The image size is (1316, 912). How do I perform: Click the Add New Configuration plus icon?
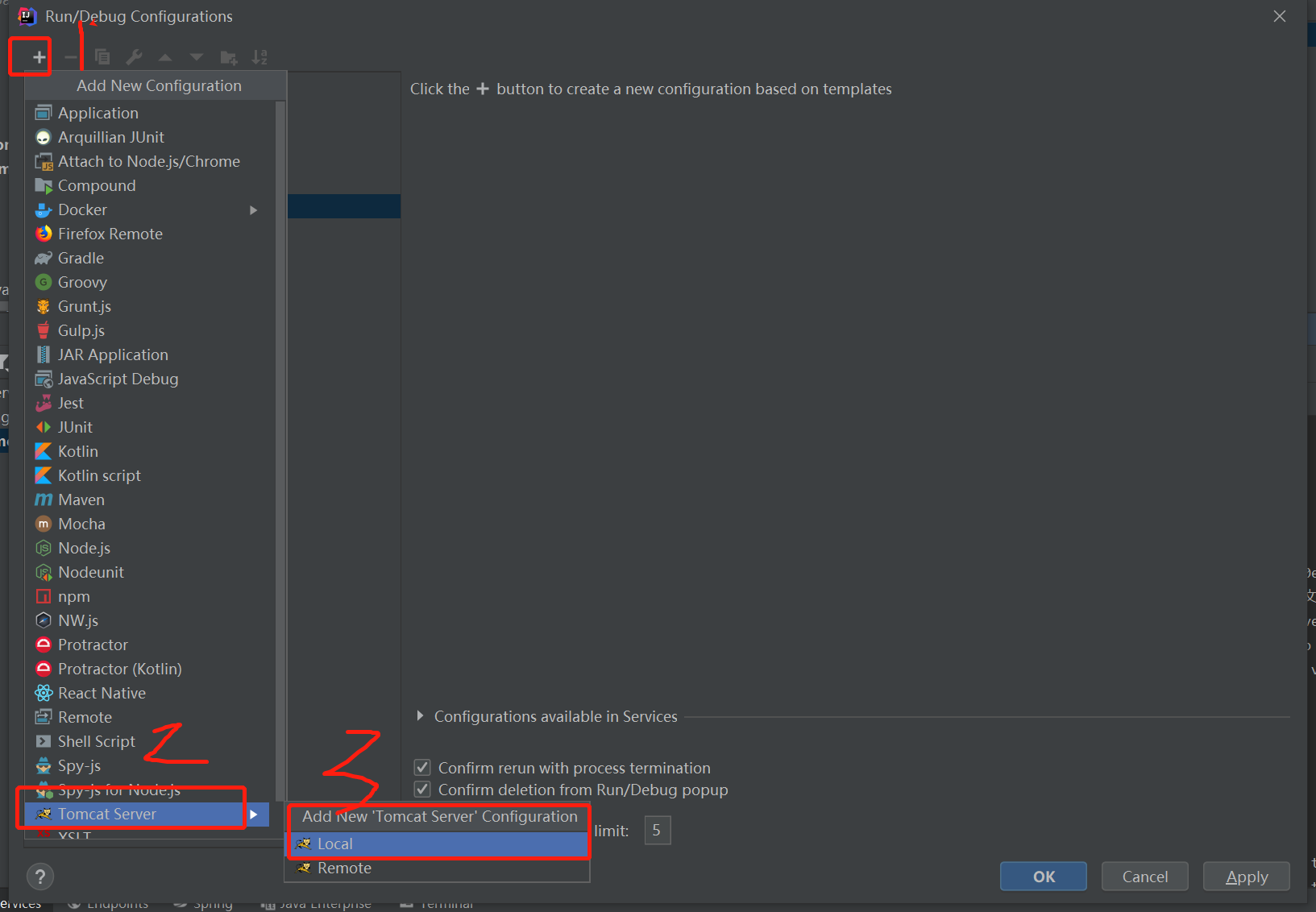point(39,57)
